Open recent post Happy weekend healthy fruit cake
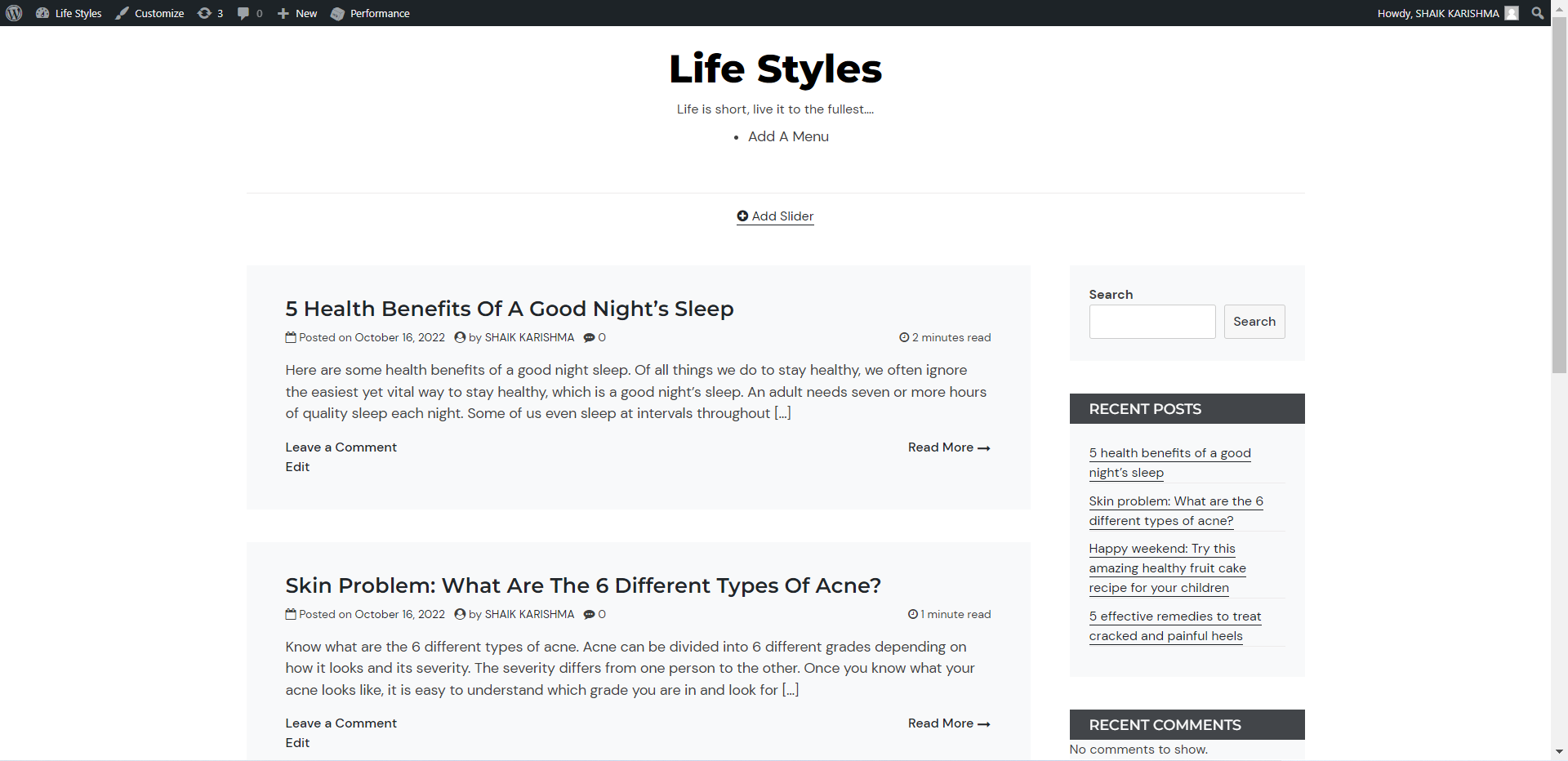The width and height of the screenshot is (1568, 761). point(1167,568)
